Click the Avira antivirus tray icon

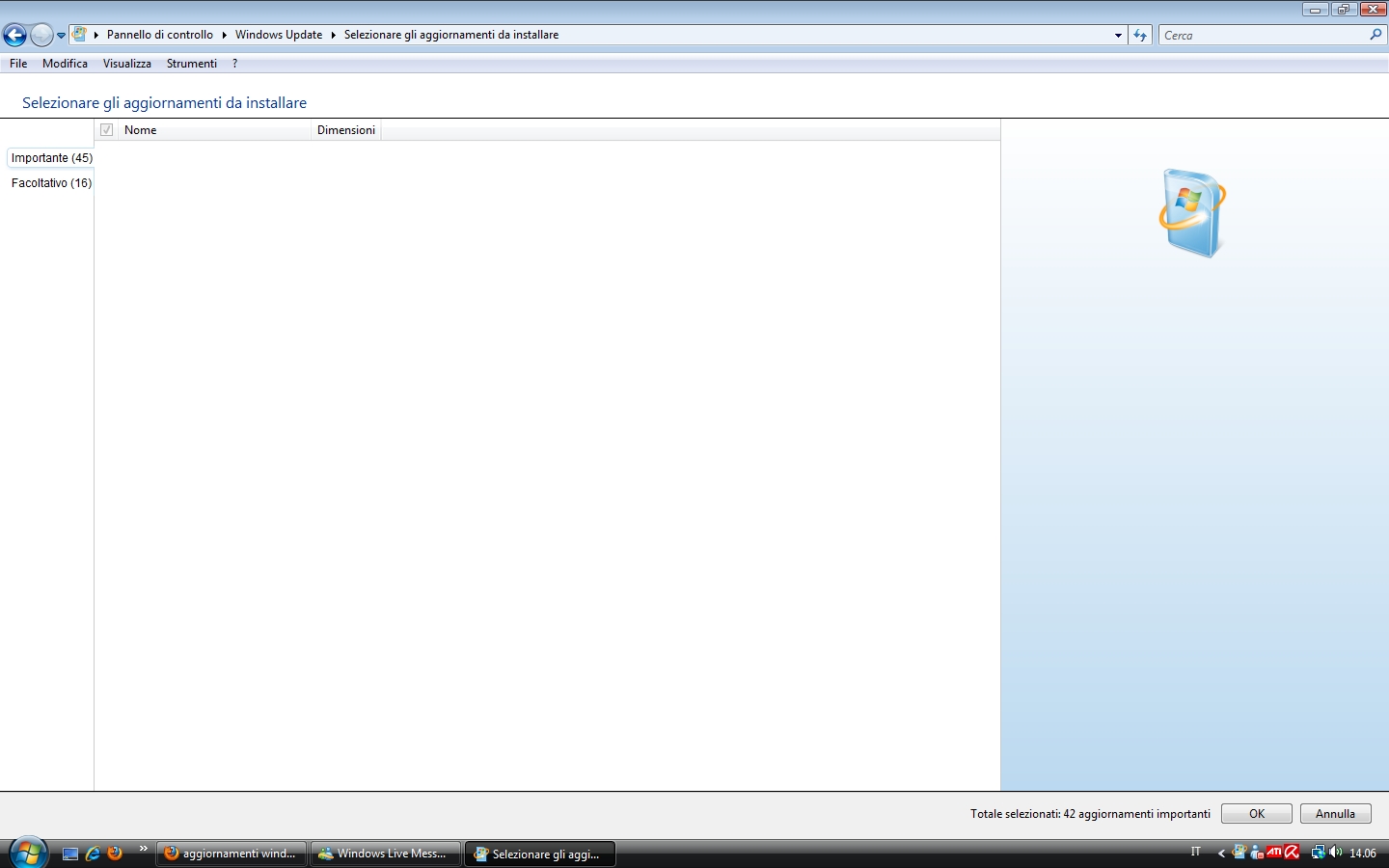pyautogui.click(x=1293, y=853)
